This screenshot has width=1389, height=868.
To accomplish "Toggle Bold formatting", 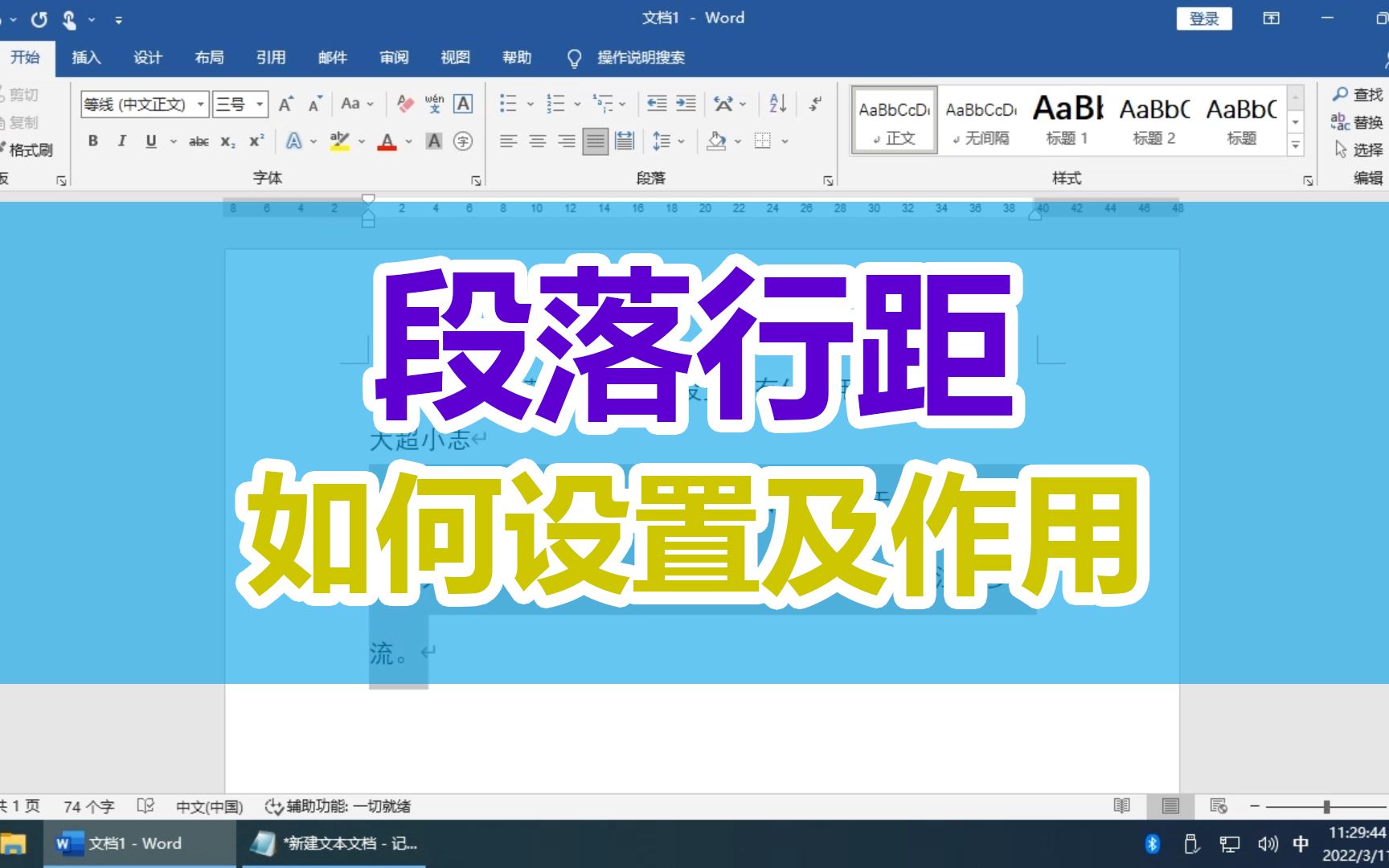I will click(93, 141).
